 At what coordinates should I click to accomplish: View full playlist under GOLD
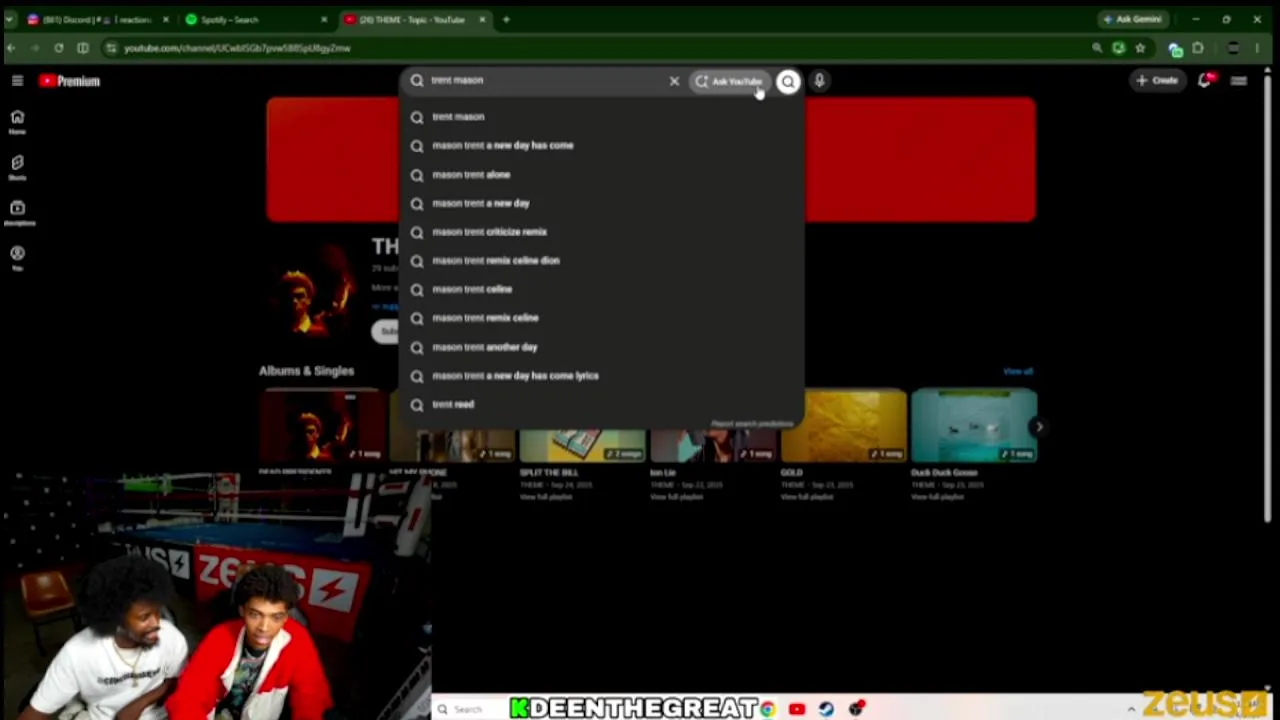[x=808, y=497]
